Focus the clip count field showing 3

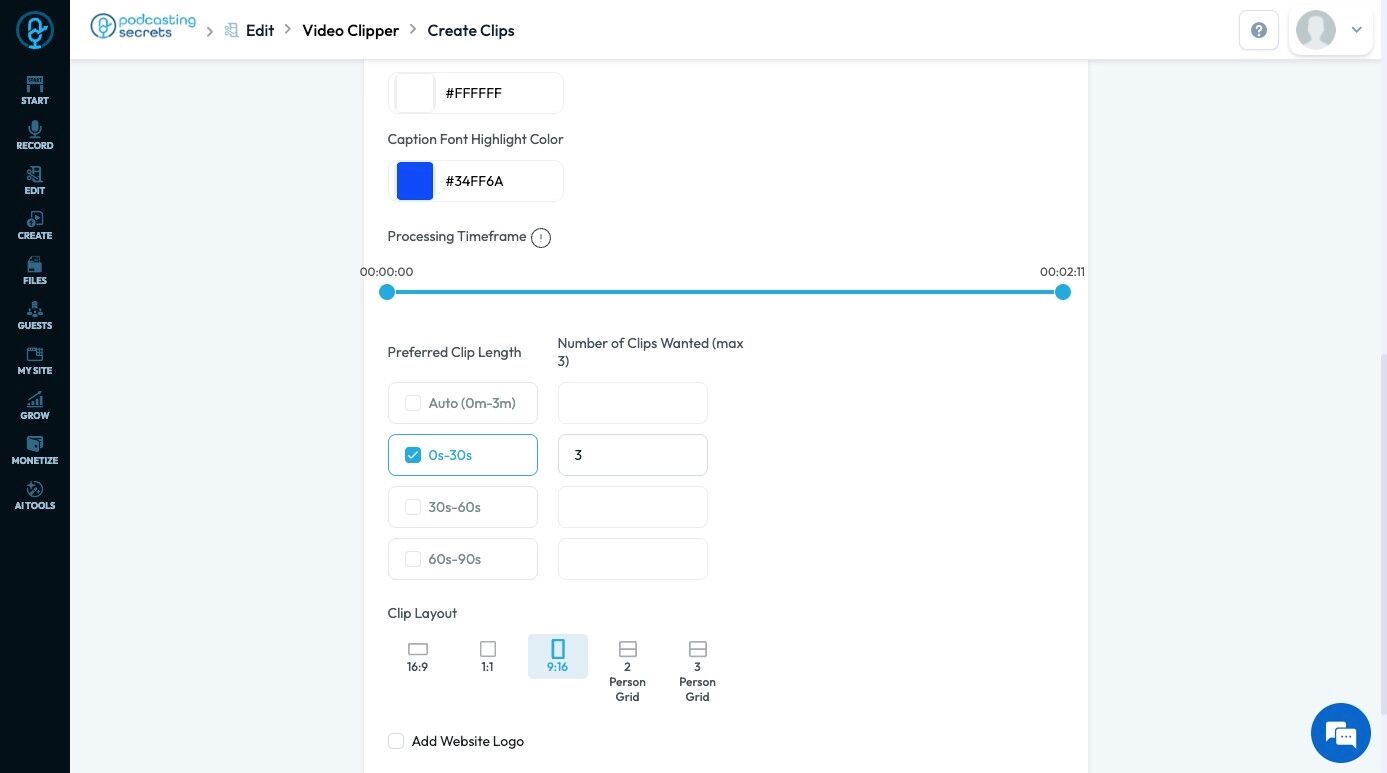tap(633, 455)
